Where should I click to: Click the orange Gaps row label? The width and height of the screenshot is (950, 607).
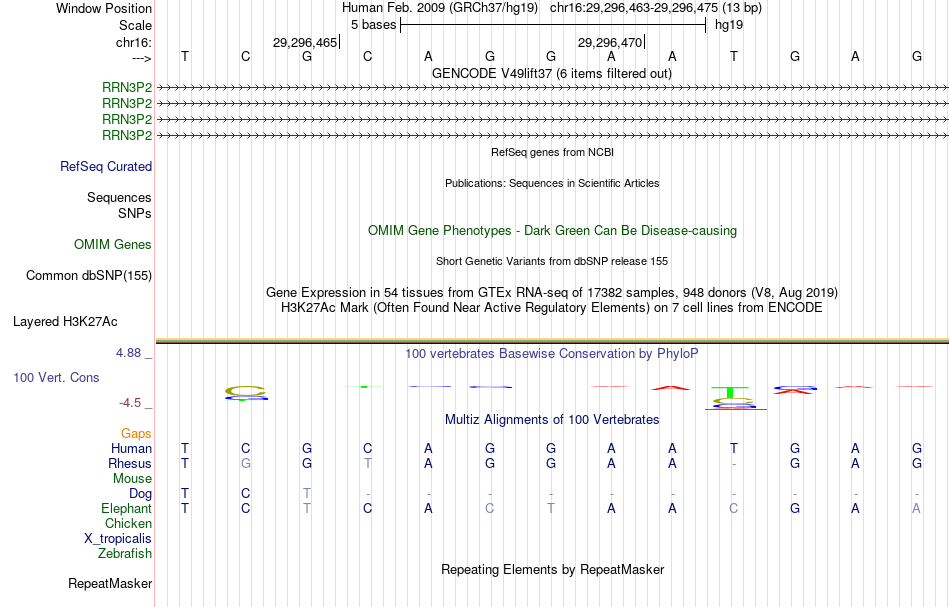[136, 434]
